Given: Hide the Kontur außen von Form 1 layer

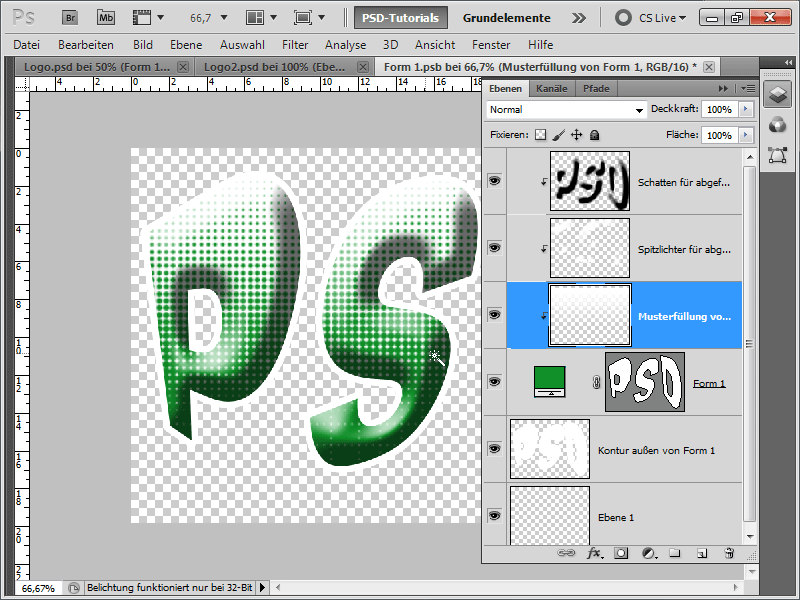Looking at the screenshot, I should (x=494, y=448).
